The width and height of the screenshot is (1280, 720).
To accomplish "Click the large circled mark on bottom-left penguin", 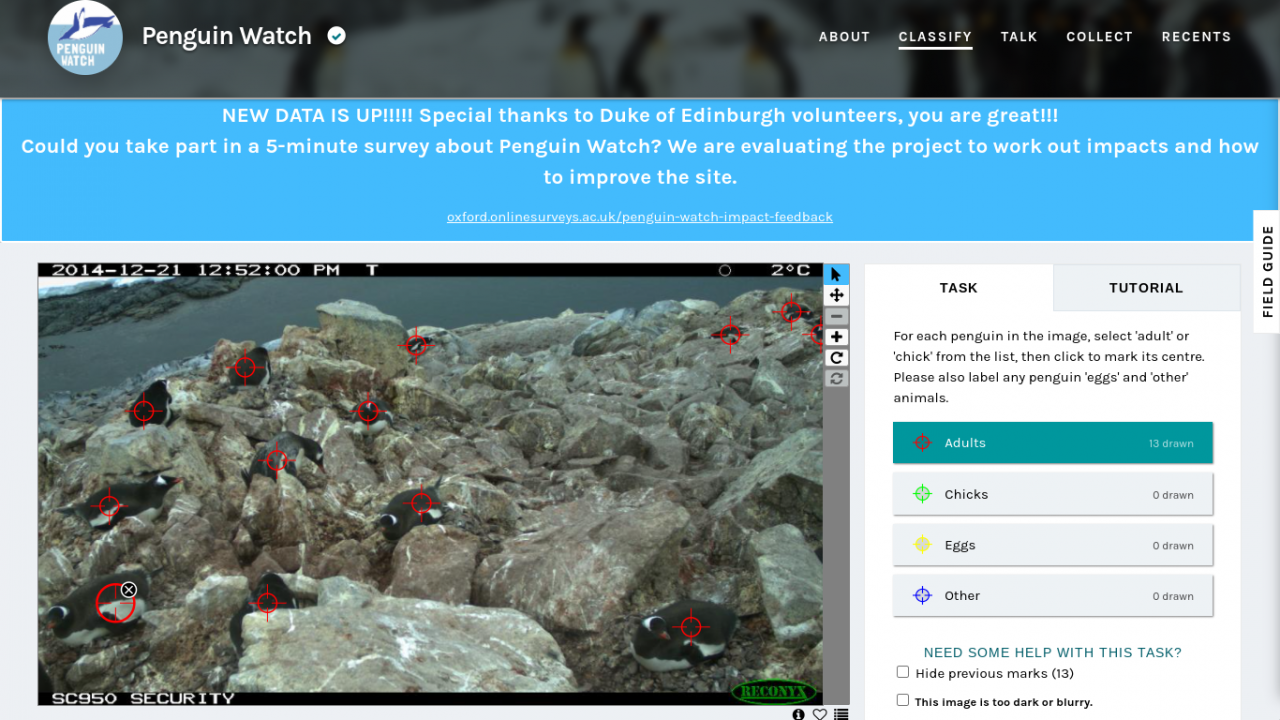I will pos(114,603).
